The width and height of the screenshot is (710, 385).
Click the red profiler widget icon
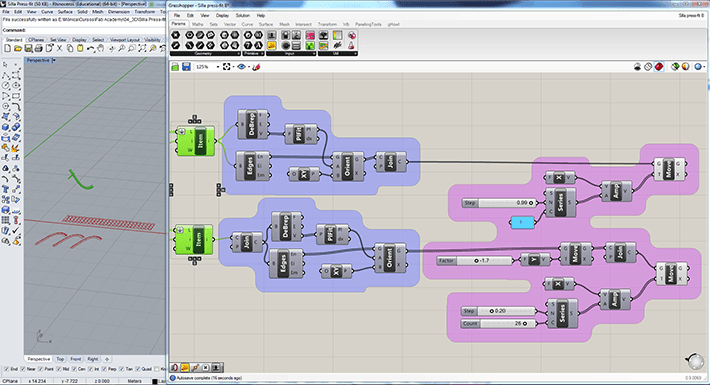[x=175, y=367]
